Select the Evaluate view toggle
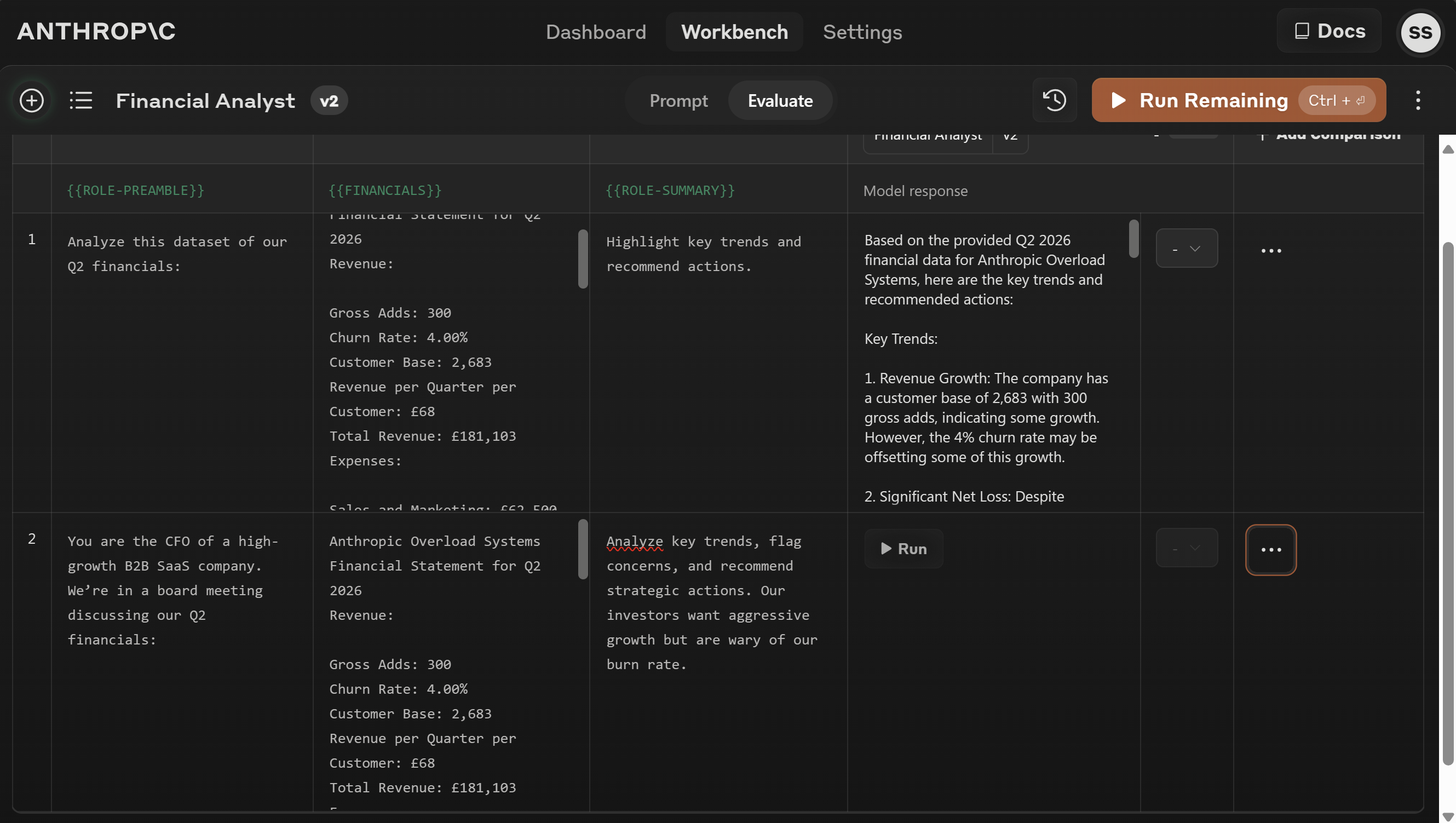 coord(780,101)
